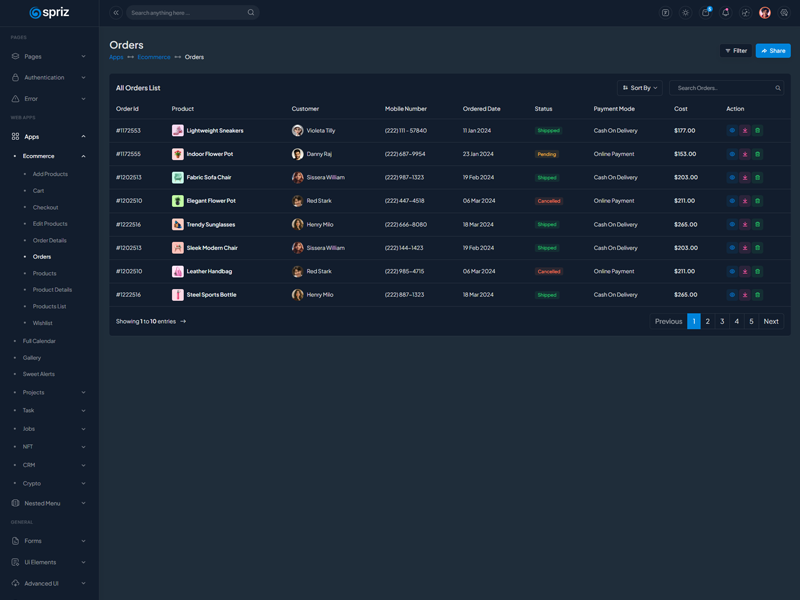This screenshot has height=600, width=800.
Task: Open the shopping cart icon in header
Action: (705, 13)
